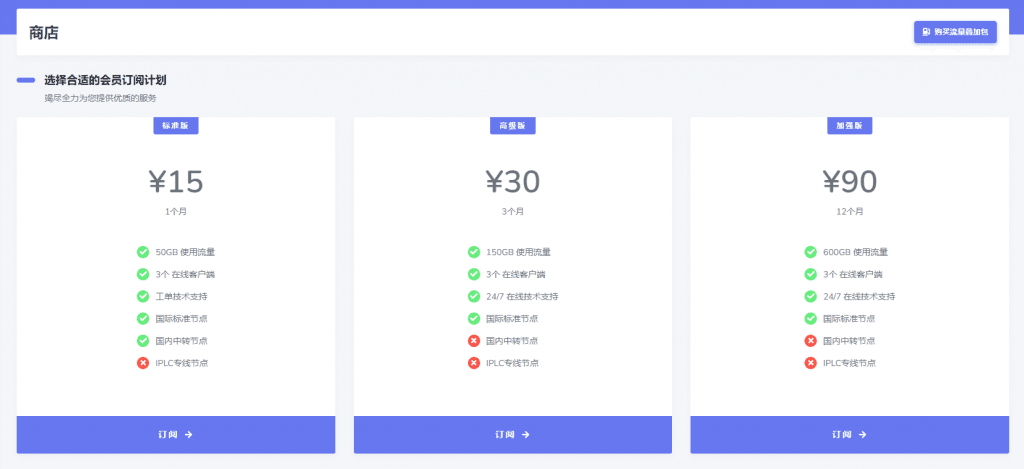Click red cross icon for IPLC专线节点 in 标准版
The width and height of the screenshot is (1024, 469).
point(143,362)
